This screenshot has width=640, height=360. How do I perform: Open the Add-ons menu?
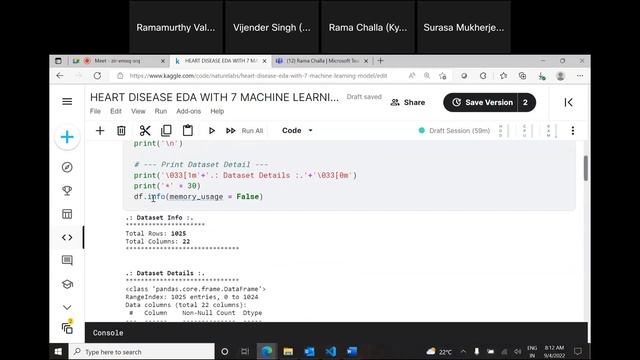coord(189,111)
